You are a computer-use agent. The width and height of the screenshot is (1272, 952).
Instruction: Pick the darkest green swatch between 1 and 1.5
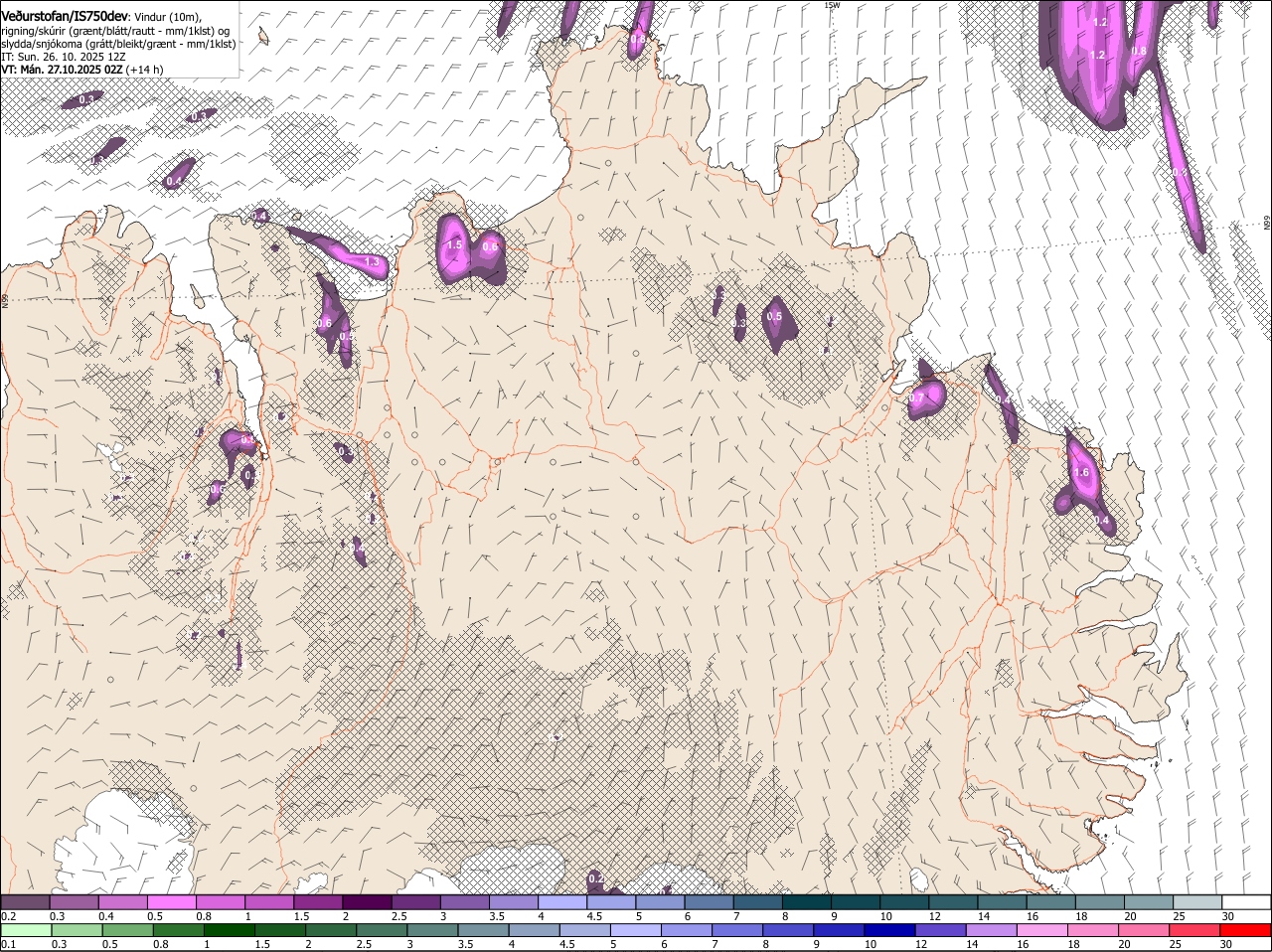pos(229,930)
